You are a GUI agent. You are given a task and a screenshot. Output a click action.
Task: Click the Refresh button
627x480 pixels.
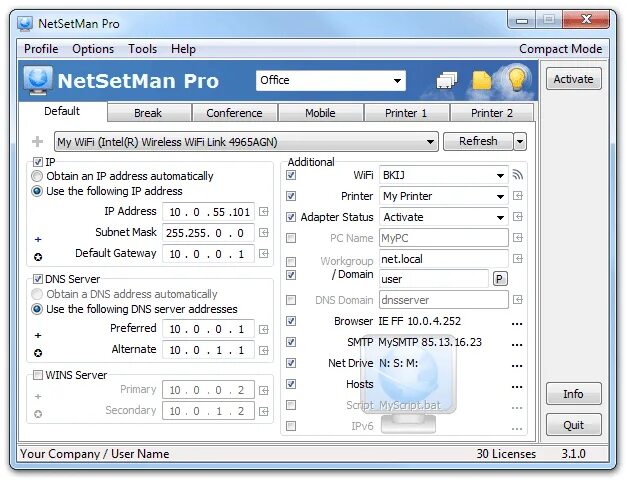pos(478,141)
